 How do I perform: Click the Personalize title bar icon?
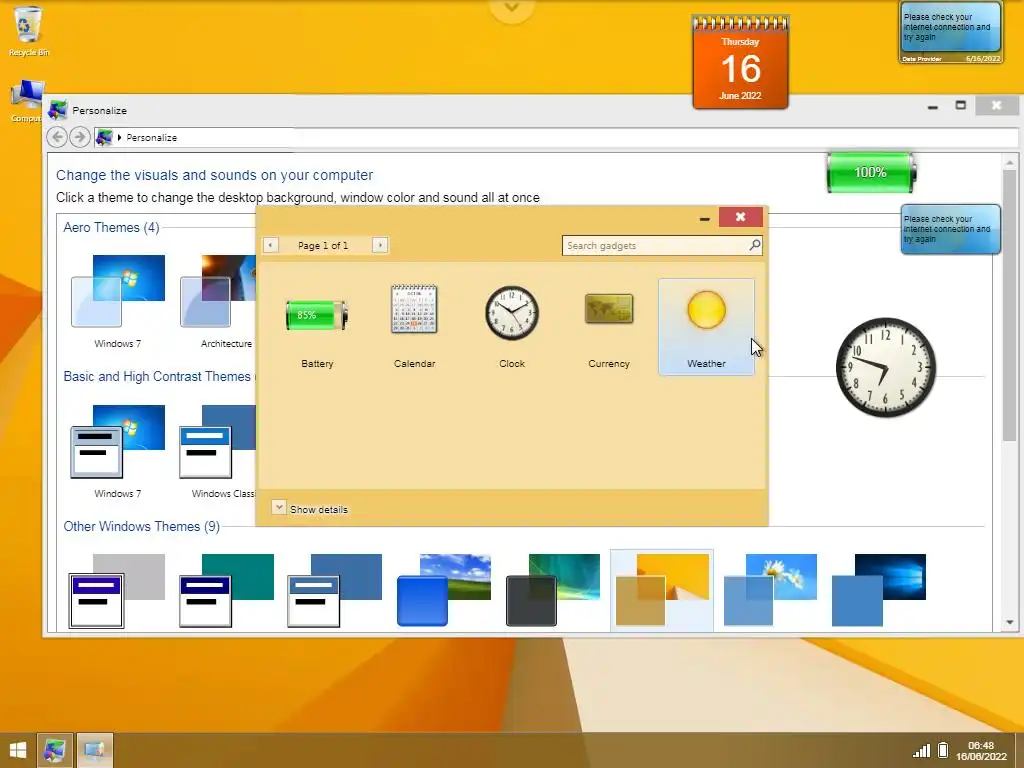[x=57, y=110]
